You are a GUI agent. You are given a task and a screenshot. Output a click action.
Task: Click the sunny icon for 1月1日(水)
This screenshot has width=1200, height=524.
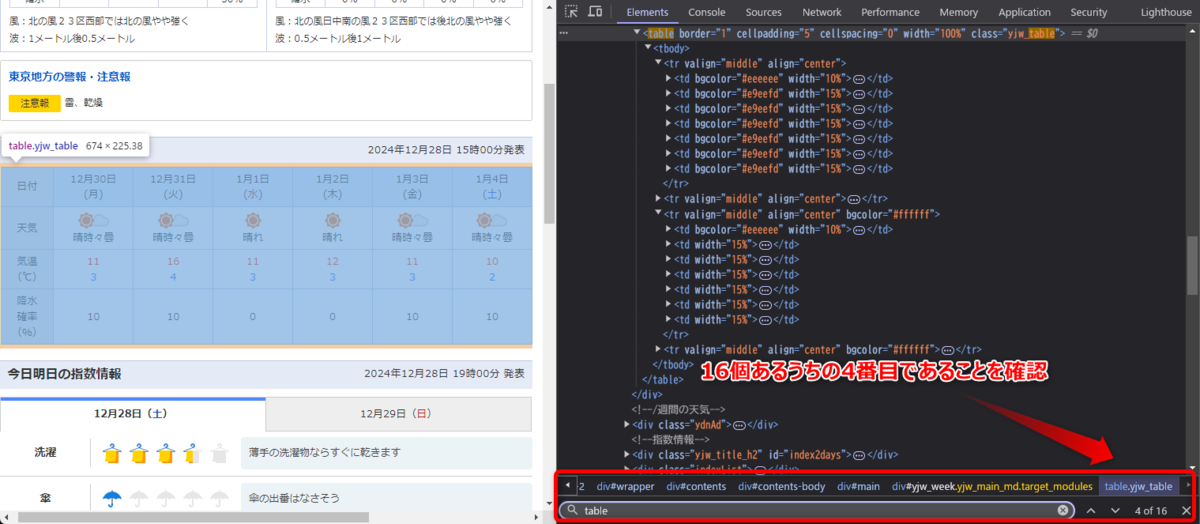(252, 221)
